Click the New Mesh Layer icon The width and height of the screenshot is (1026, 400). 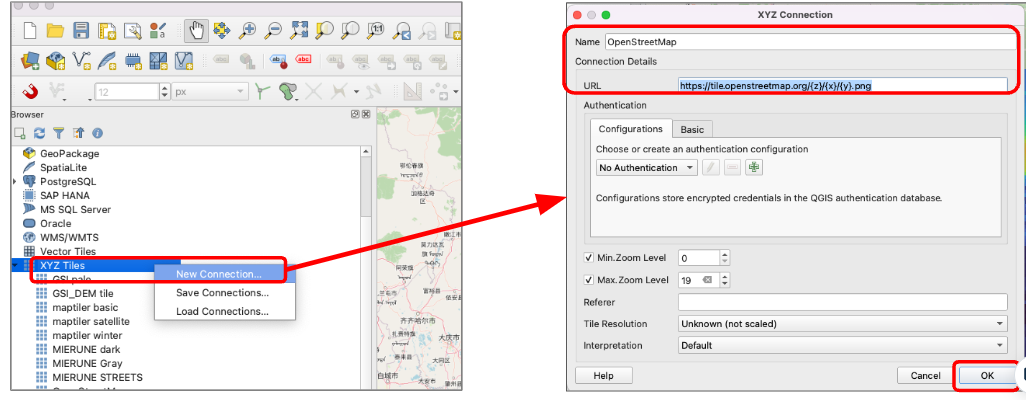click(x=158, y=61)
